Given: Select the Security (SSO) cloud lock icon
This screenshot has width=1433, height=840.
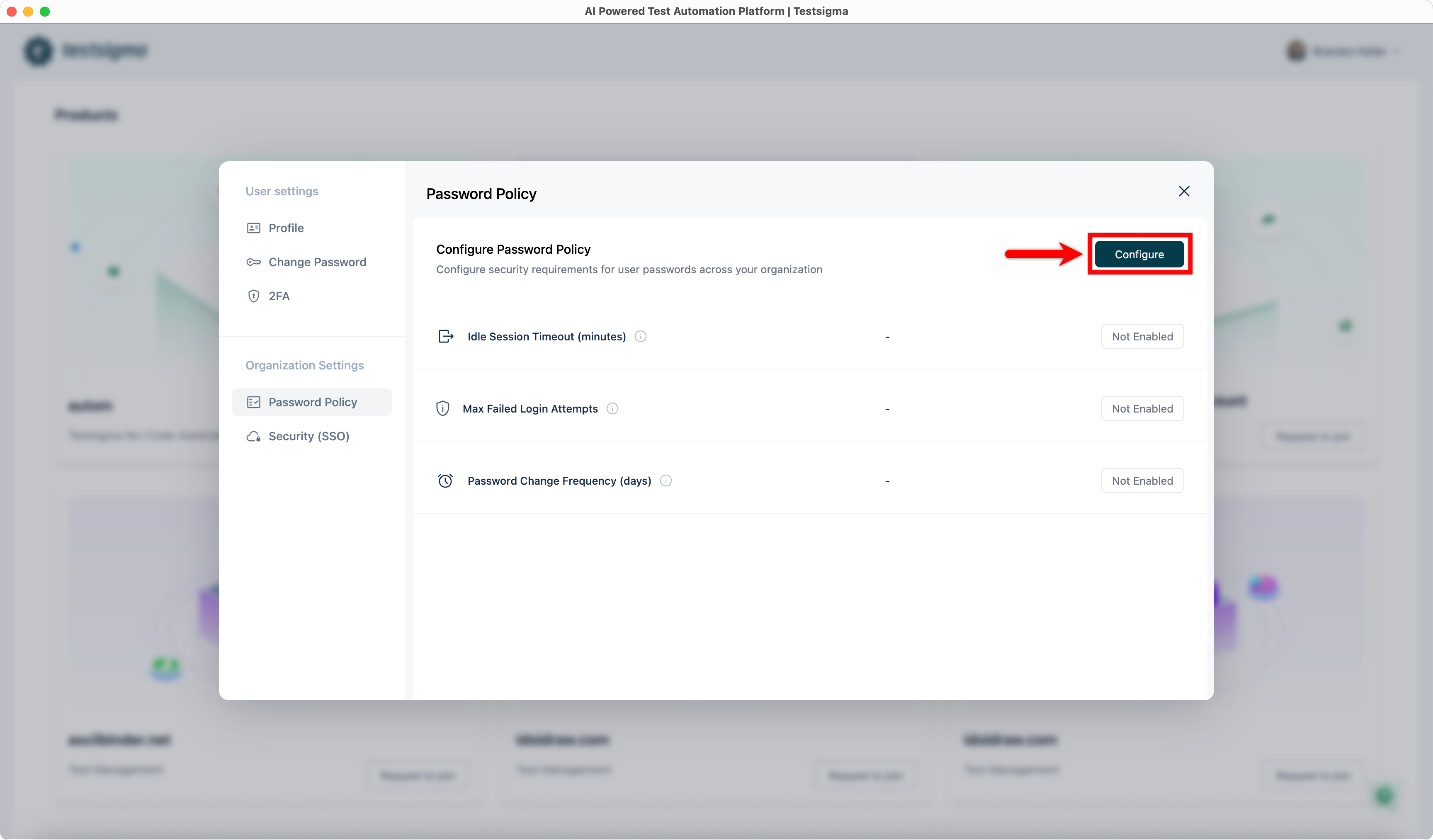Looking at the screenshot, I should click(x=254, y=436).
